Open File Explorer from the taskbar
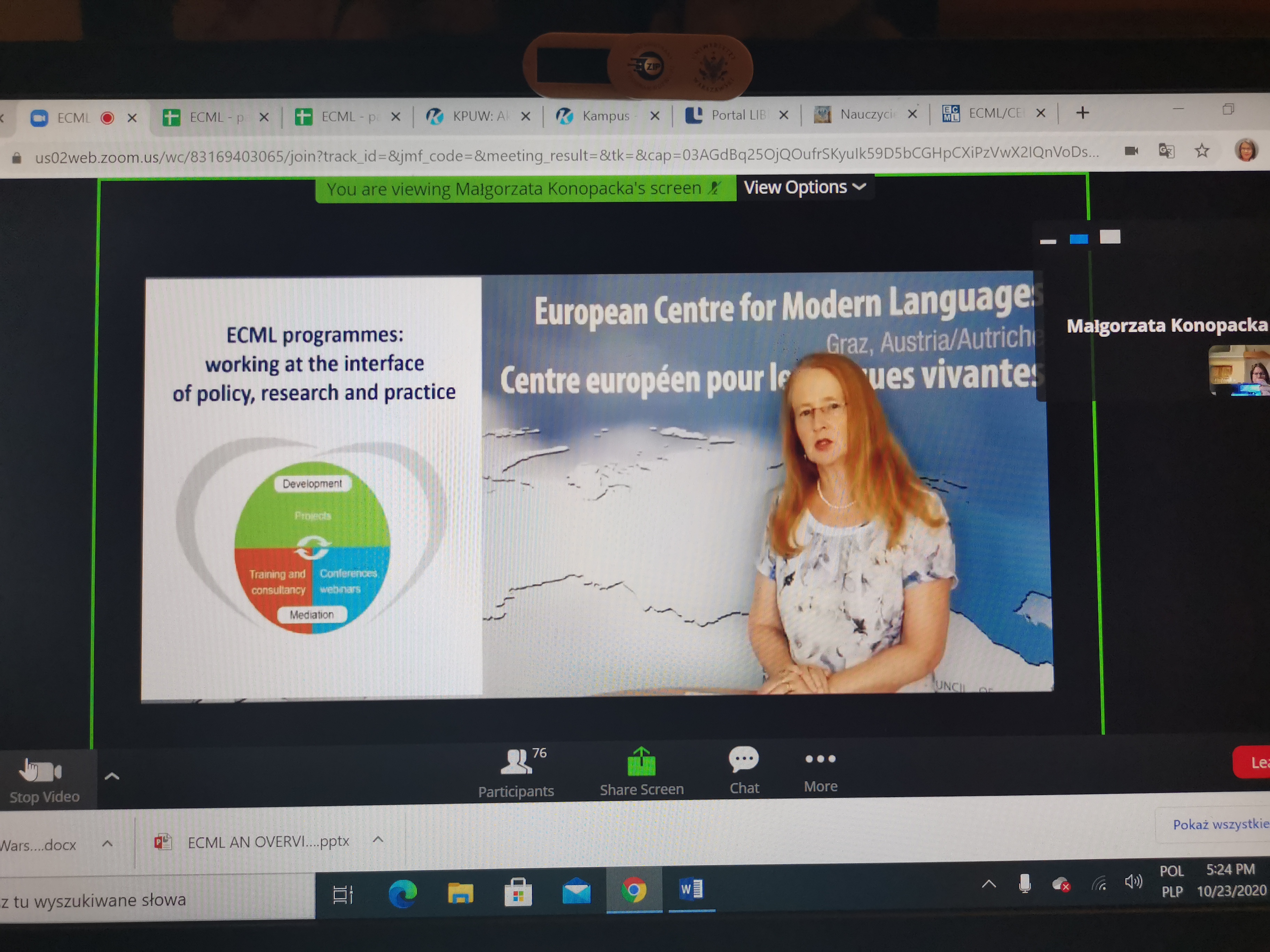This screenshot has height=952, width=1270. click(461, 892)
